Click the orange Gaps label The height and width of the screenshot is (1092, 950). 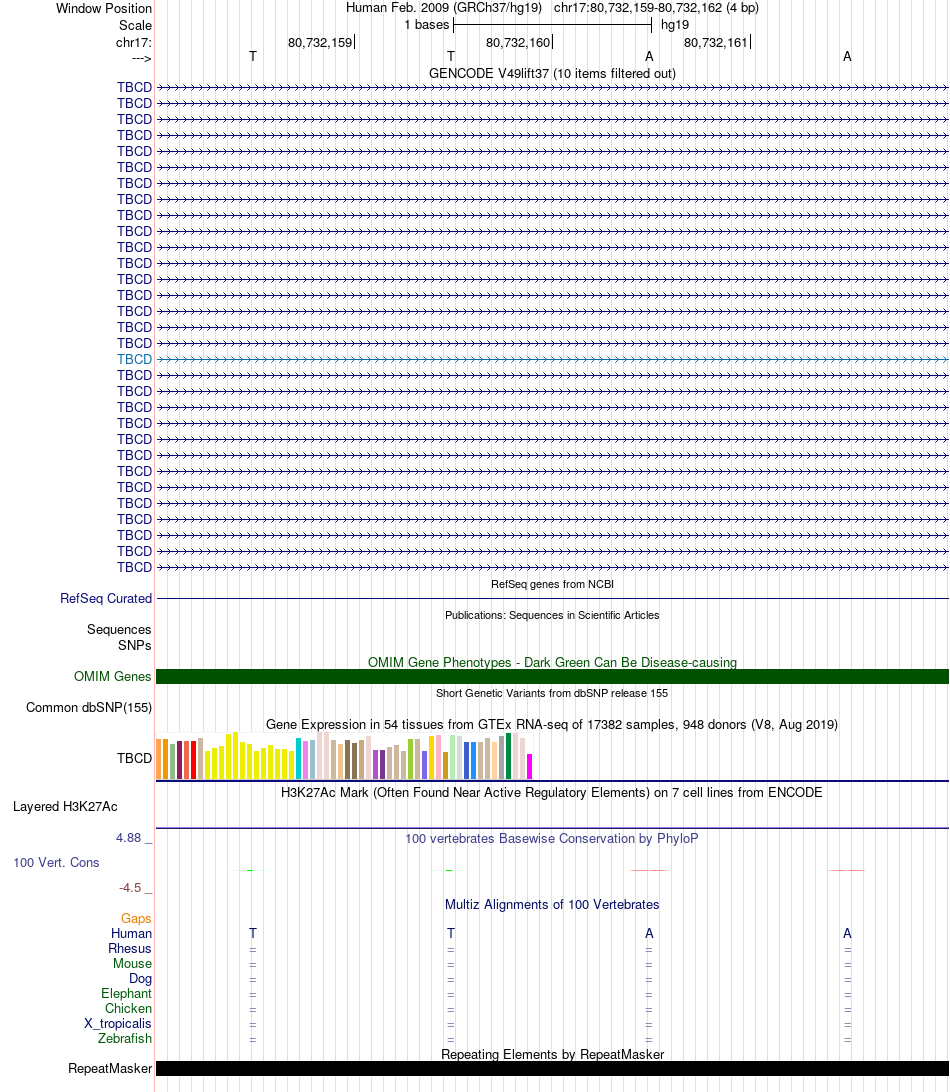(x=137, y=919)
